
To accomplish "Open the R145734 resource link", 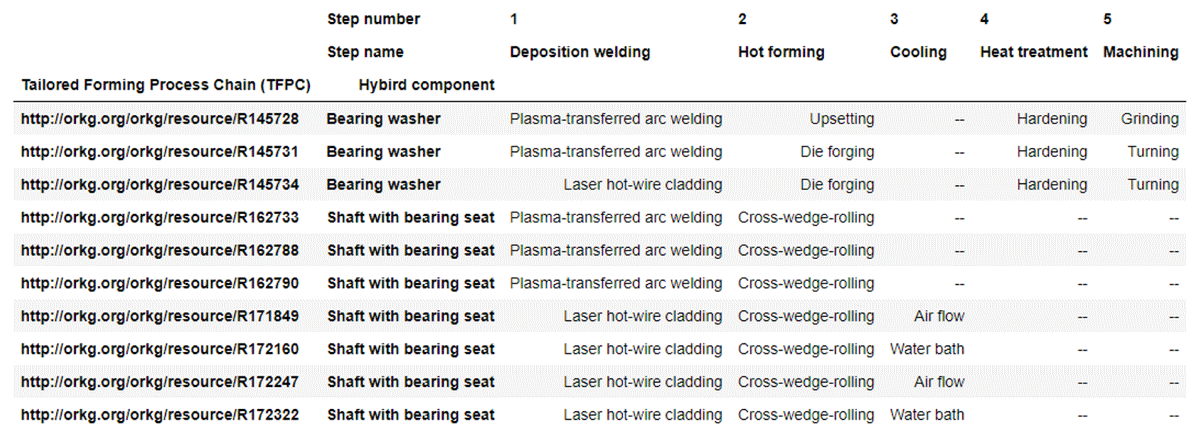I will 160,185.
